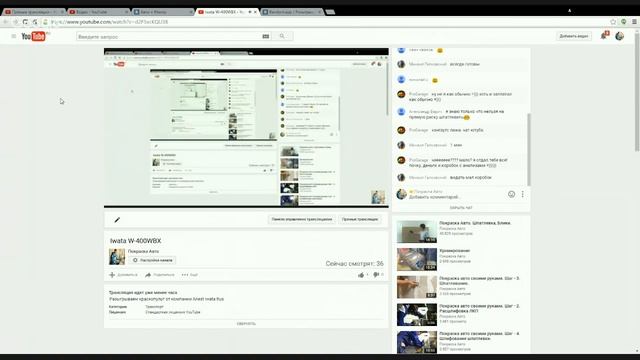
Task: Switch to the first browser tab
Action: (x=33, y=12)
